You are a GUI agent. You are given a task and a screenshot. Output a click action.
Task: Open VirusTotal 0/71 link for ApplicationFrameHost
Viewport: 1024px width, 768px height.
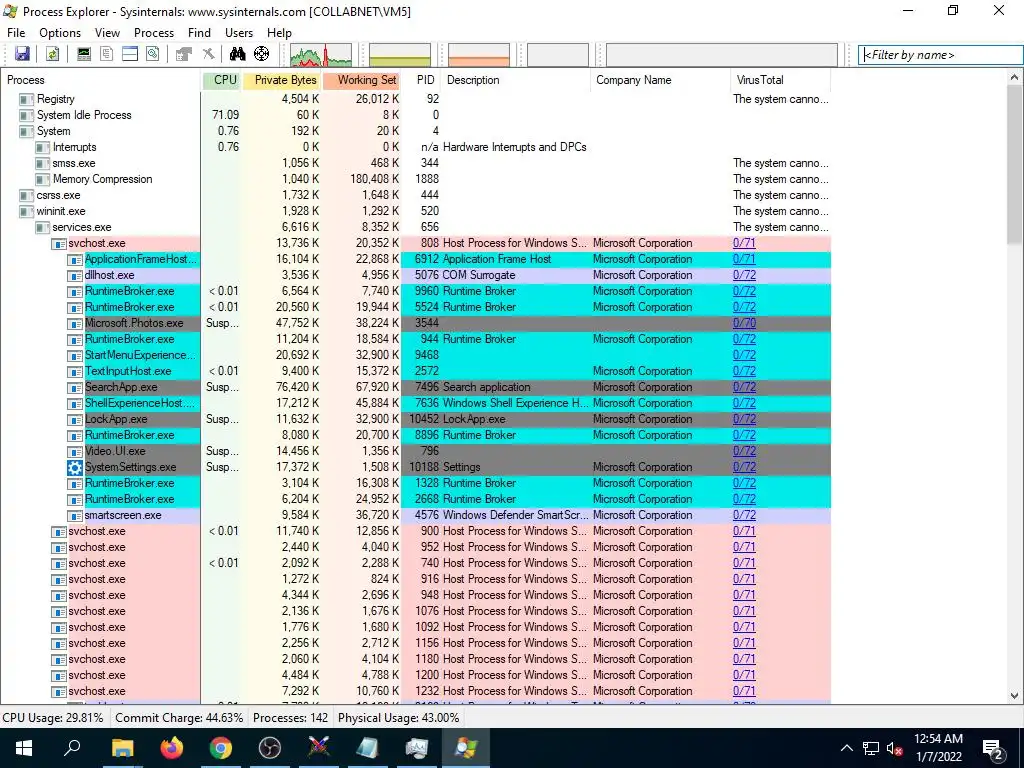tap(744, 259)
